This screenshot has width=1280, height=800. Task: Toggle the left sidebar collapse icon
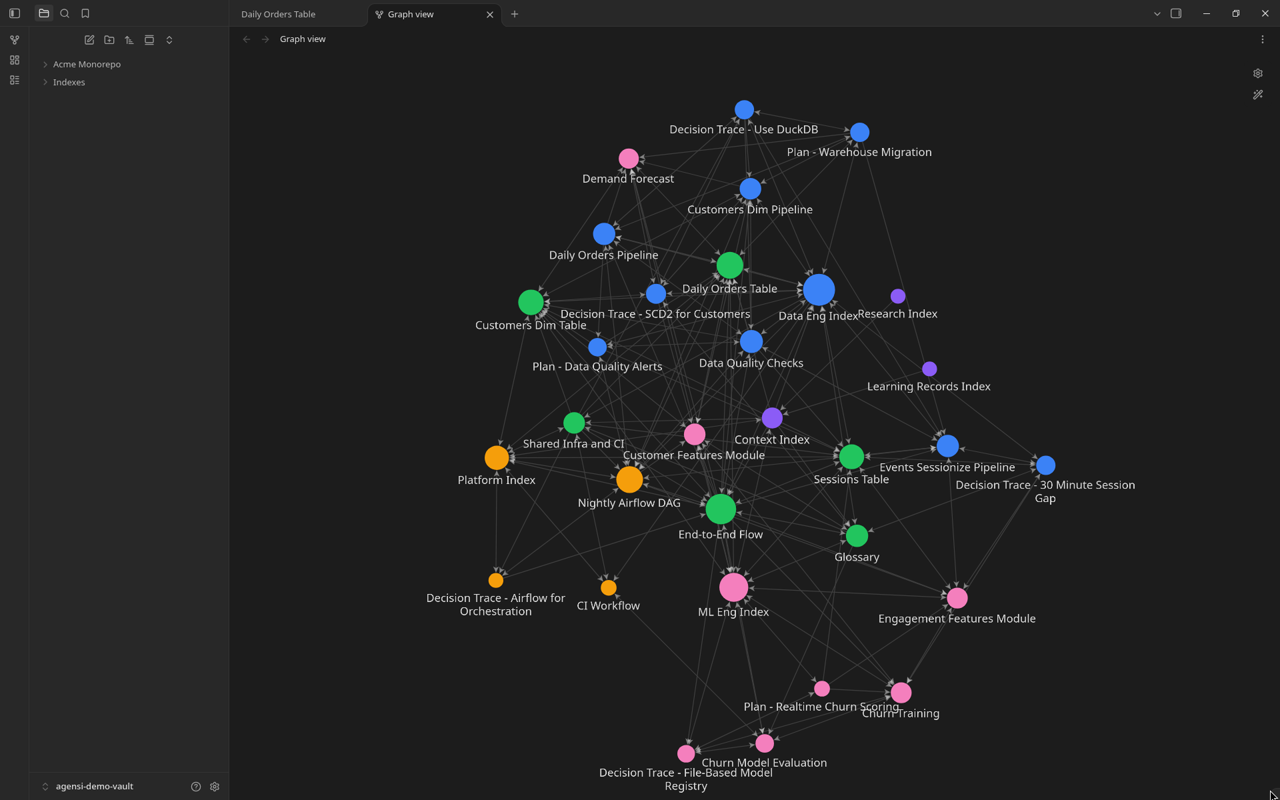pos(14,14)
